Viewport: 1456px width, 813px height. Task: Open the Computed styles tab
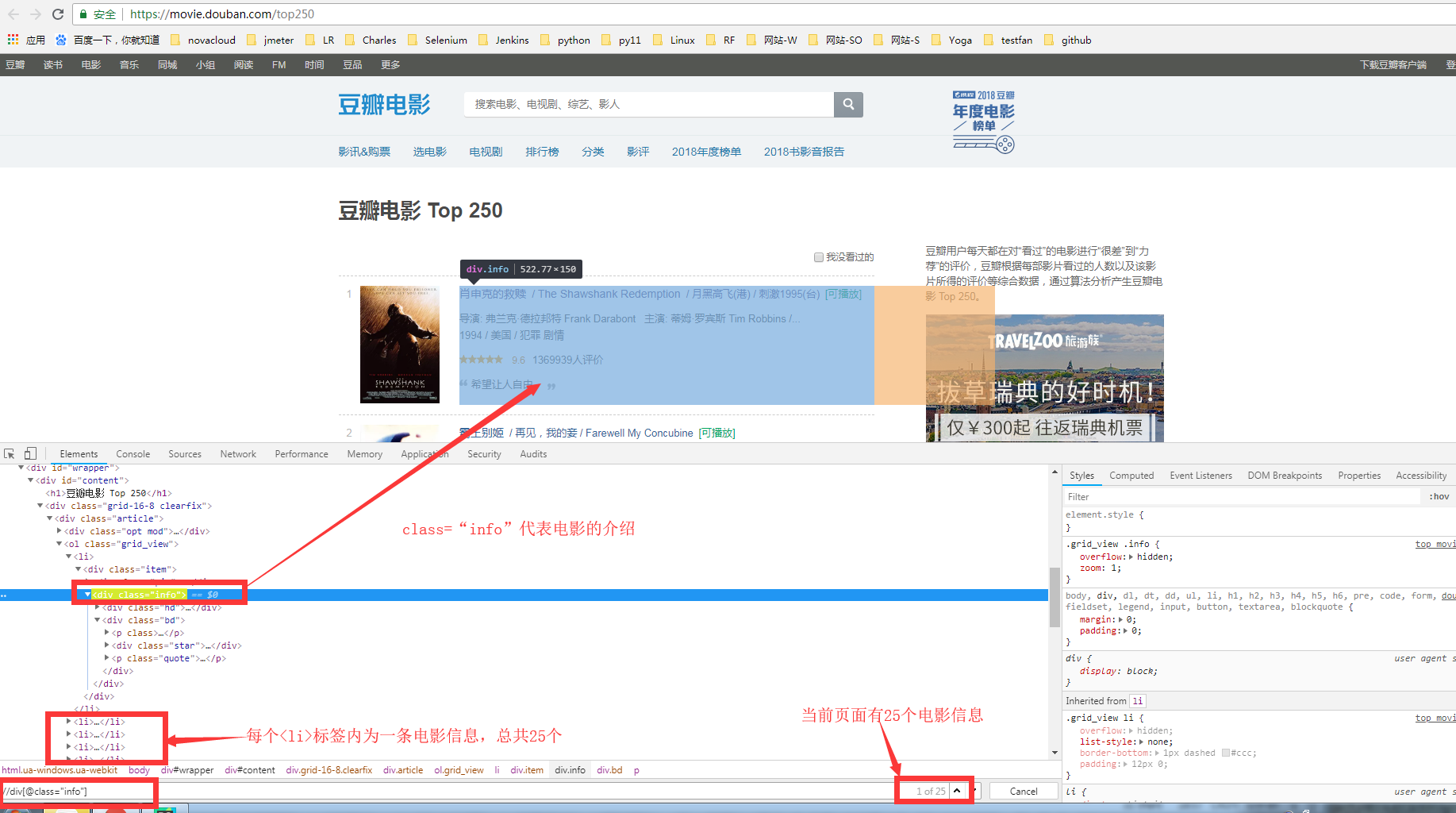(x=1131, y=476)
